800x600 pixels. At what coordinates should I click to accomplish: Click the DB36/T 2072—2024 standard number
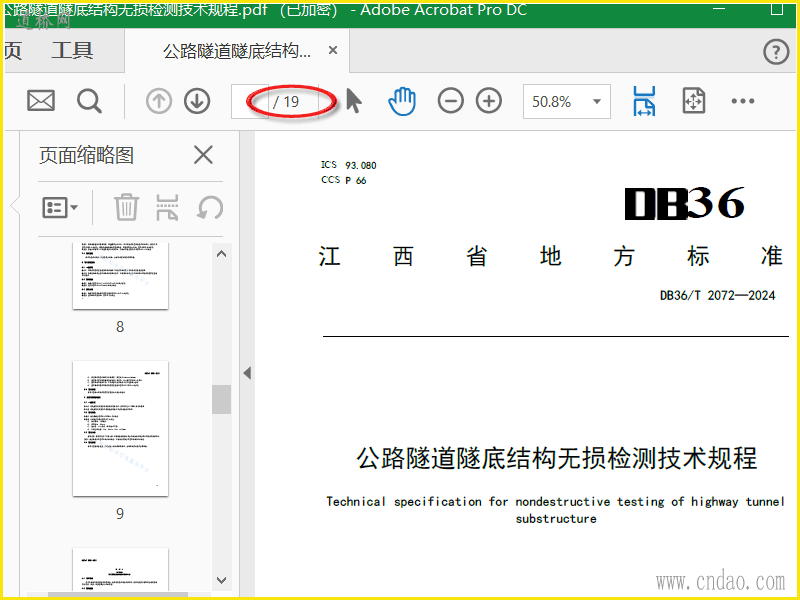(717, 295)
